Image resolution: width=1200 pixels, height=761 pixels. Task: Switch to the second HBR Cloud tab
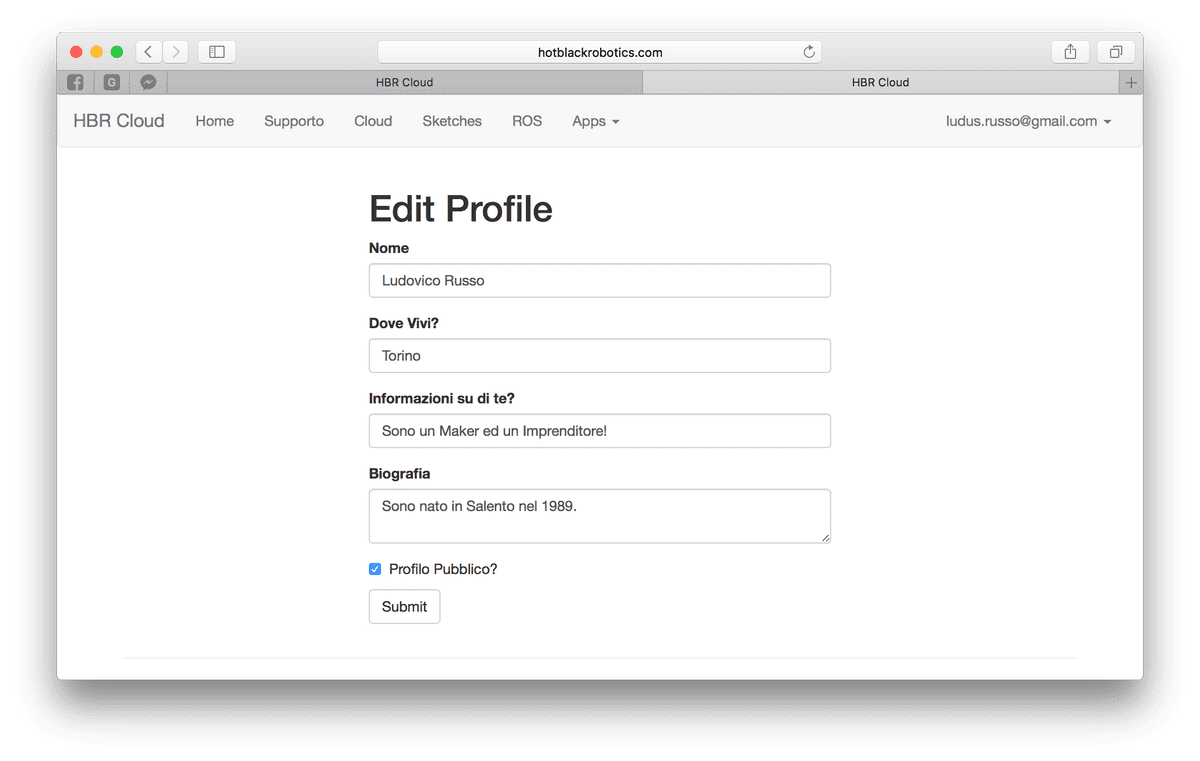(880, 83)
